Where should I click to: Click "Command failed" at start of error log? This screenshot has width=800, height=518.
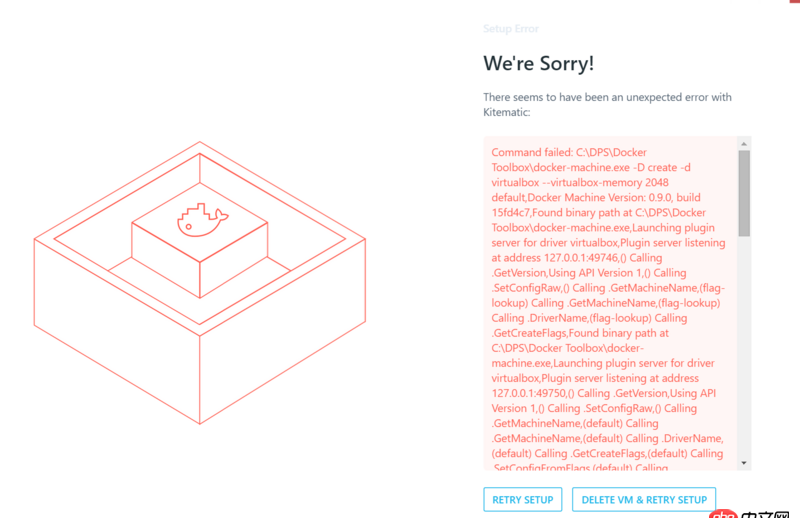pyautogui.click(x=531, y=152)
